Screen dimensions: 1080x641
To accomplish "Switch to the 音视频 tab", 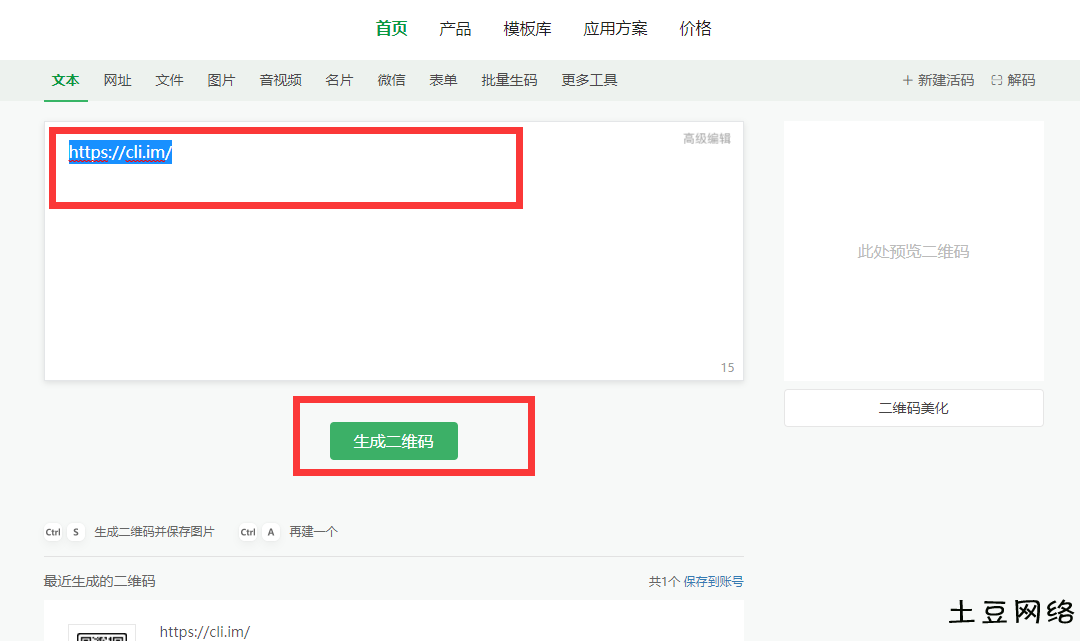I will point(280,80).
